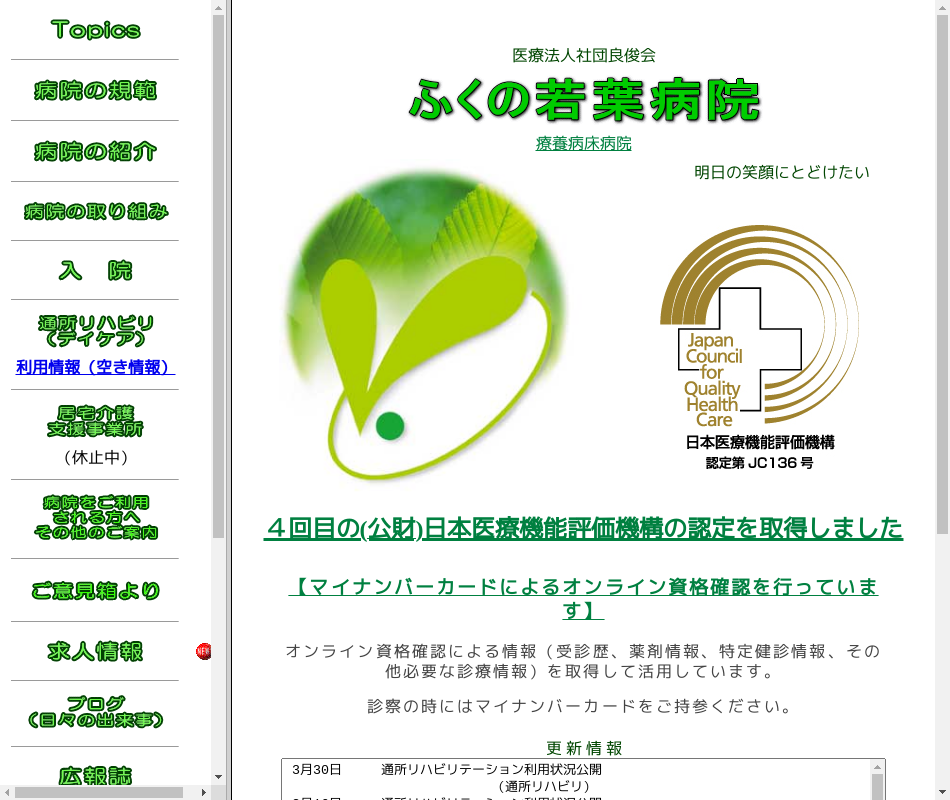Click sidebar scrollbar down arrow

(x=218, y=776)
